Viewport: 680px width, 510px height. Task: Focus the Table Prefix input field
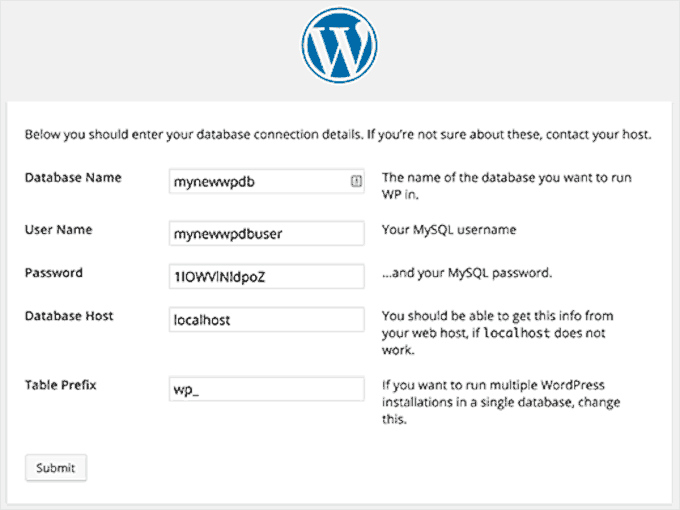point(267,389)
